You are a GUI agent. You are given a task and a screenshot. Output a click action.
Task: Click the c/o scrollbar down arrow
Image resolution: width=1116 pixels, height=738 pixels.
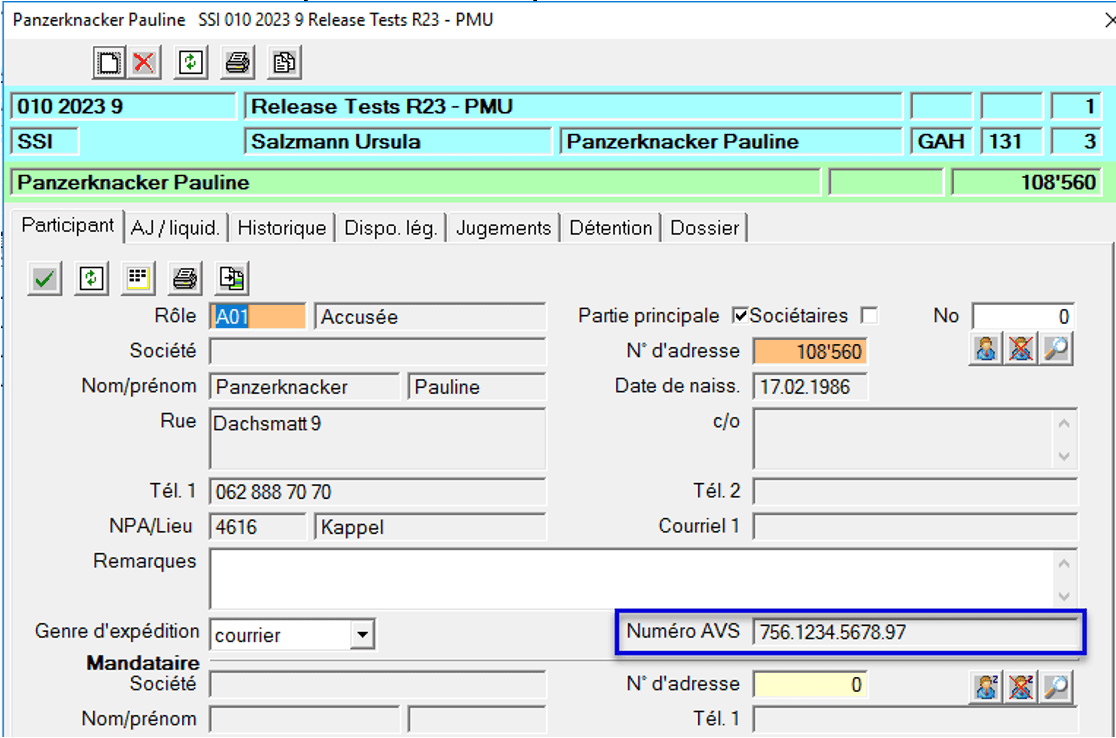pyautogui.click(x=1064, y=455)
